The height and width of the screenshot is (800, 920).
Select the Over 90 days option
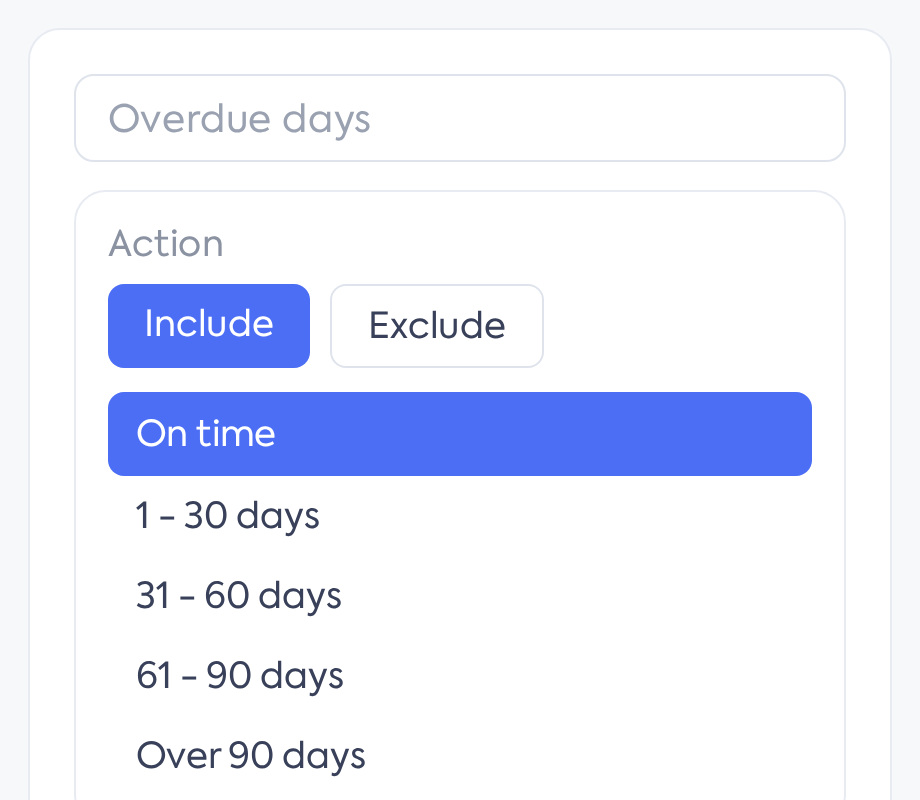pos(459,755)
